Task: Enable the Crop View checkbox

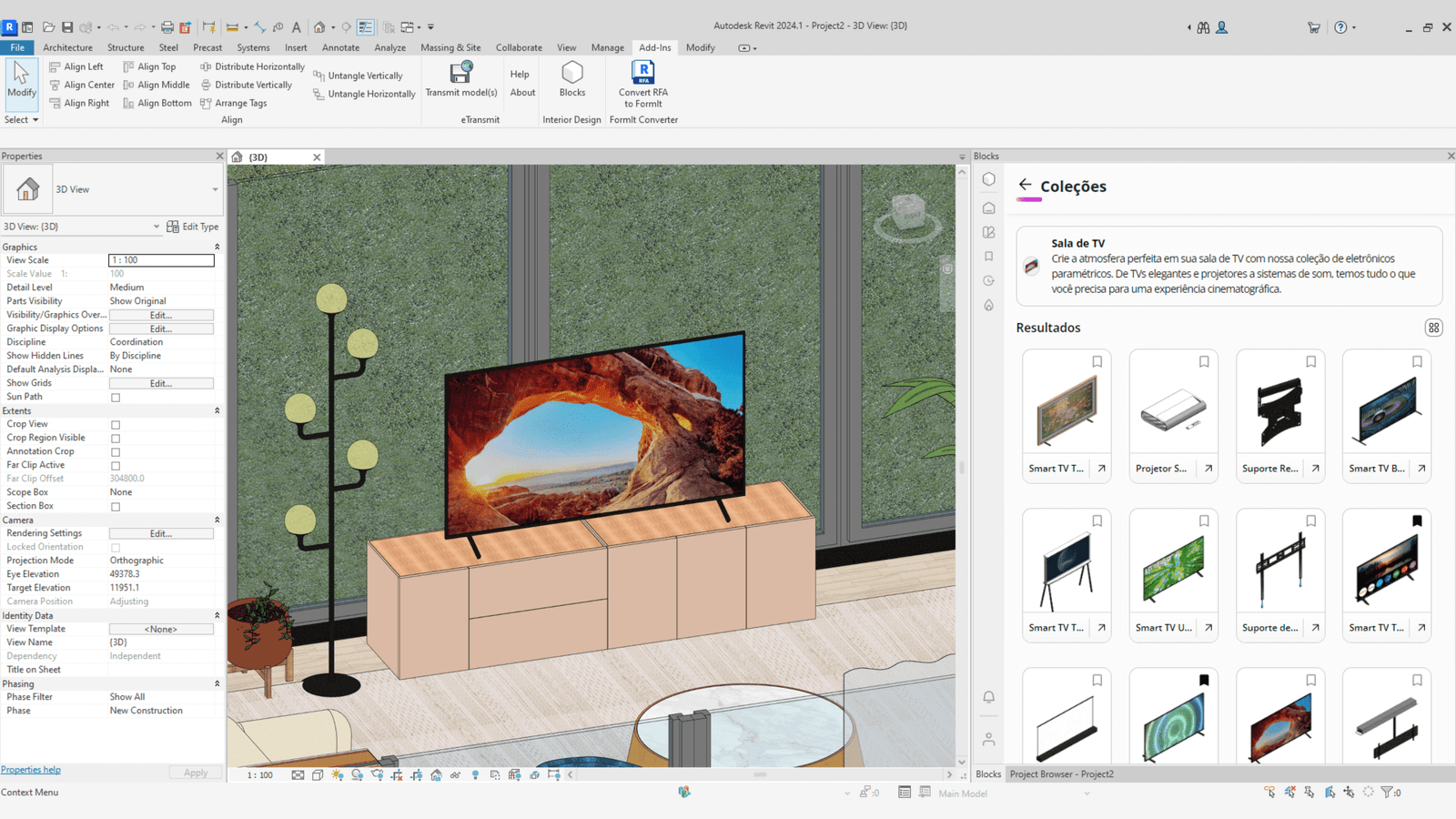Action: pyautogui.click(x=116, y=424)
